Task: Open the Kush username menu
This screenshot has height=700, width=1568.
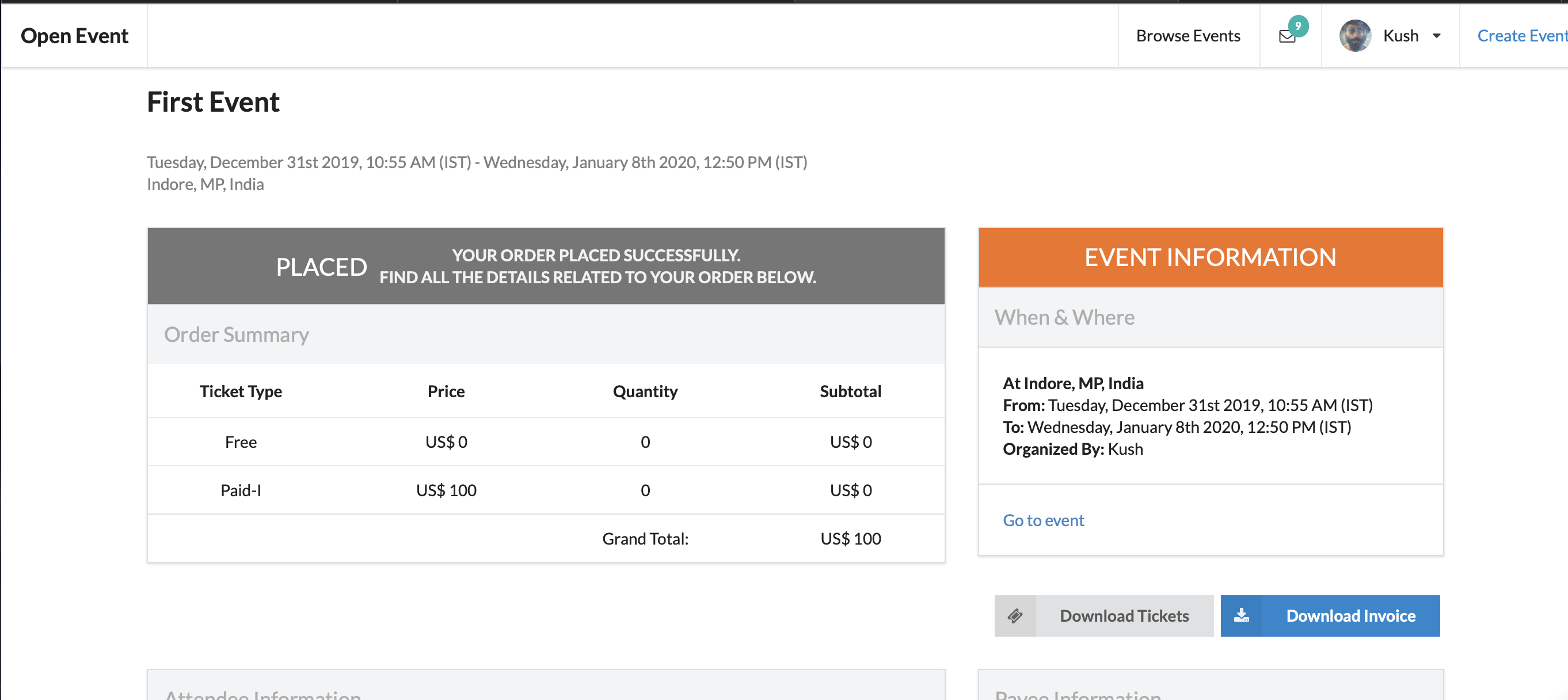Action: (x=1400, y=36)
